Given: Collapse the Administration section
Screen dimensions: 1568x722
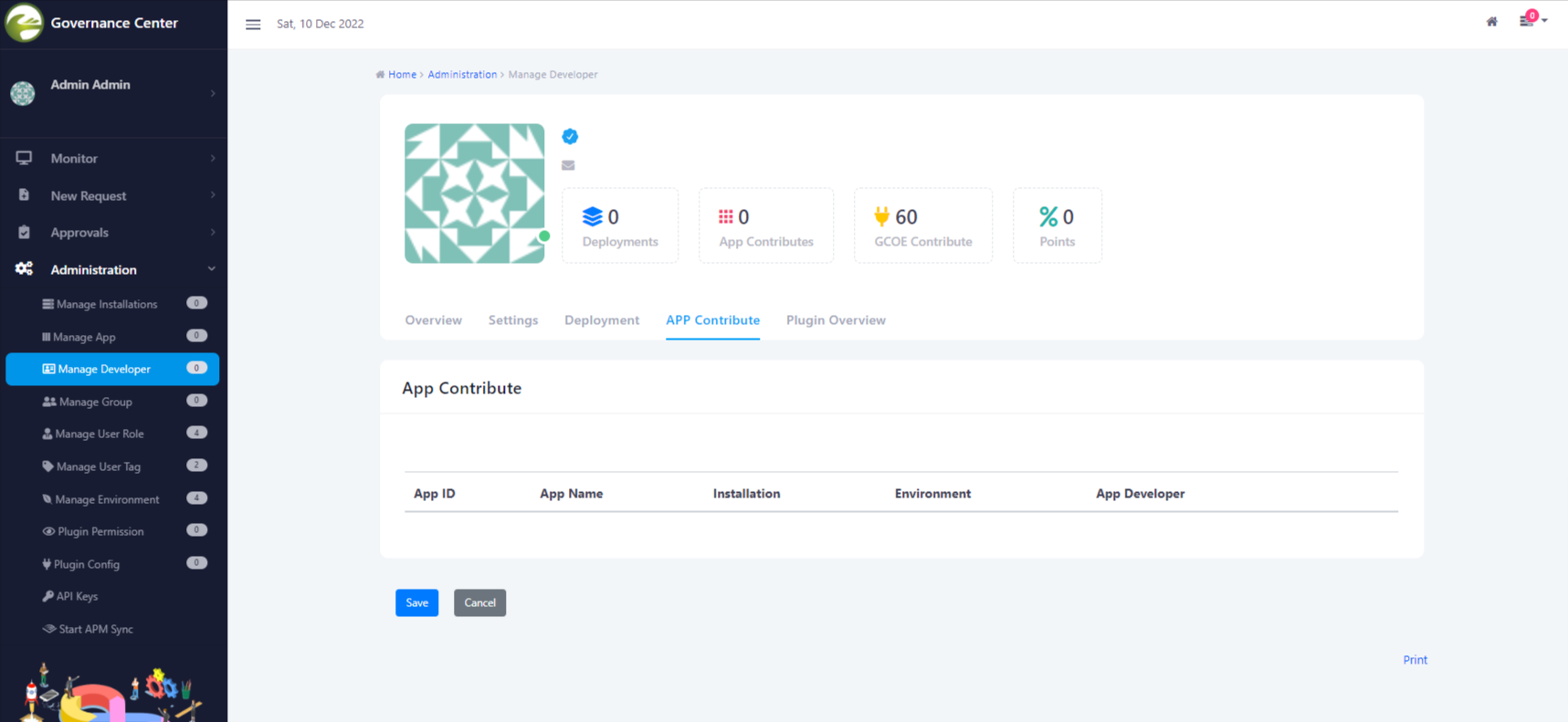Looking at the screenshot, I should click(93, 269).
